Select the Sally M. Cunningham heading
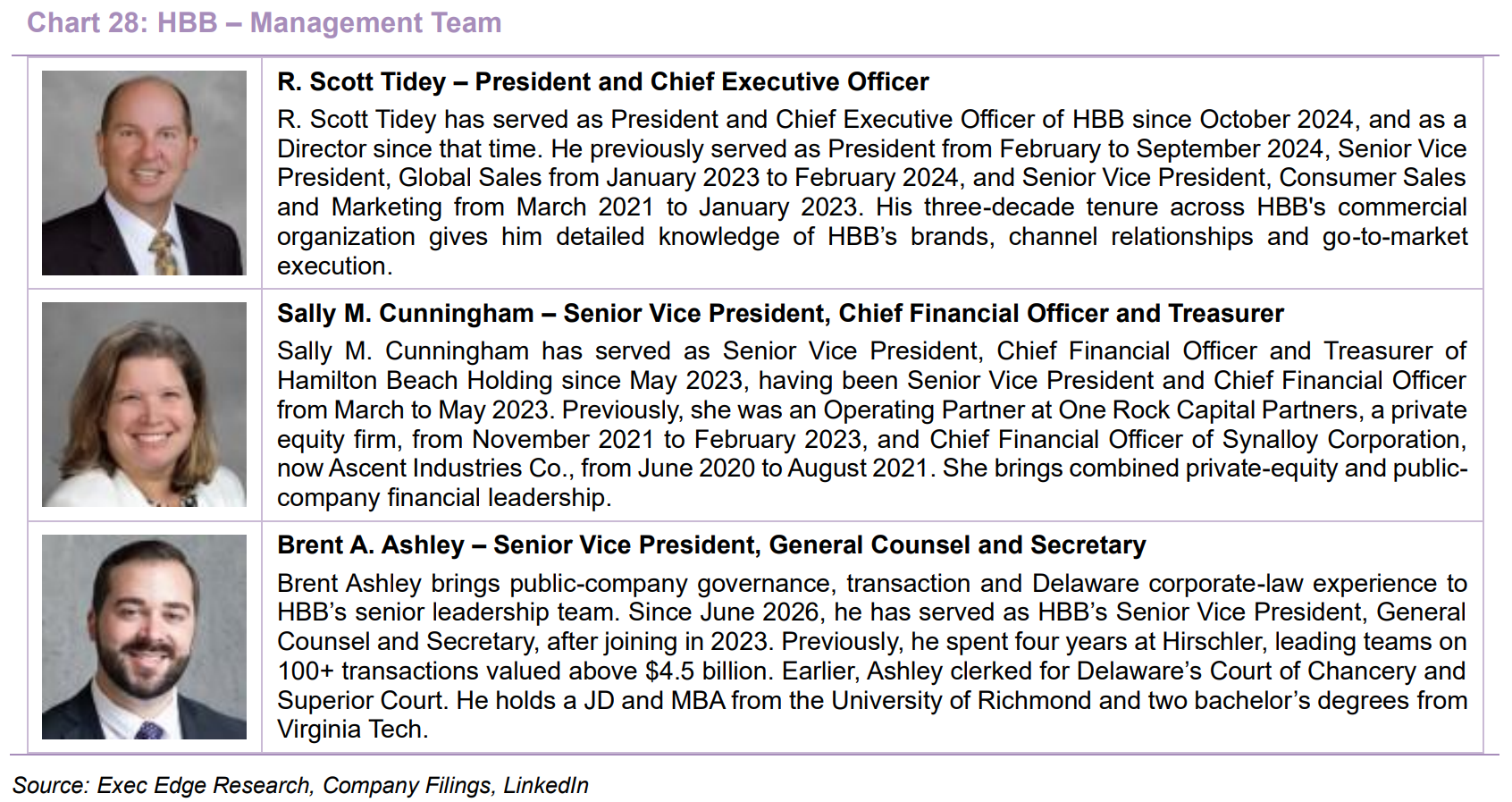The image size is (1512, 802). tap(780, 314)
